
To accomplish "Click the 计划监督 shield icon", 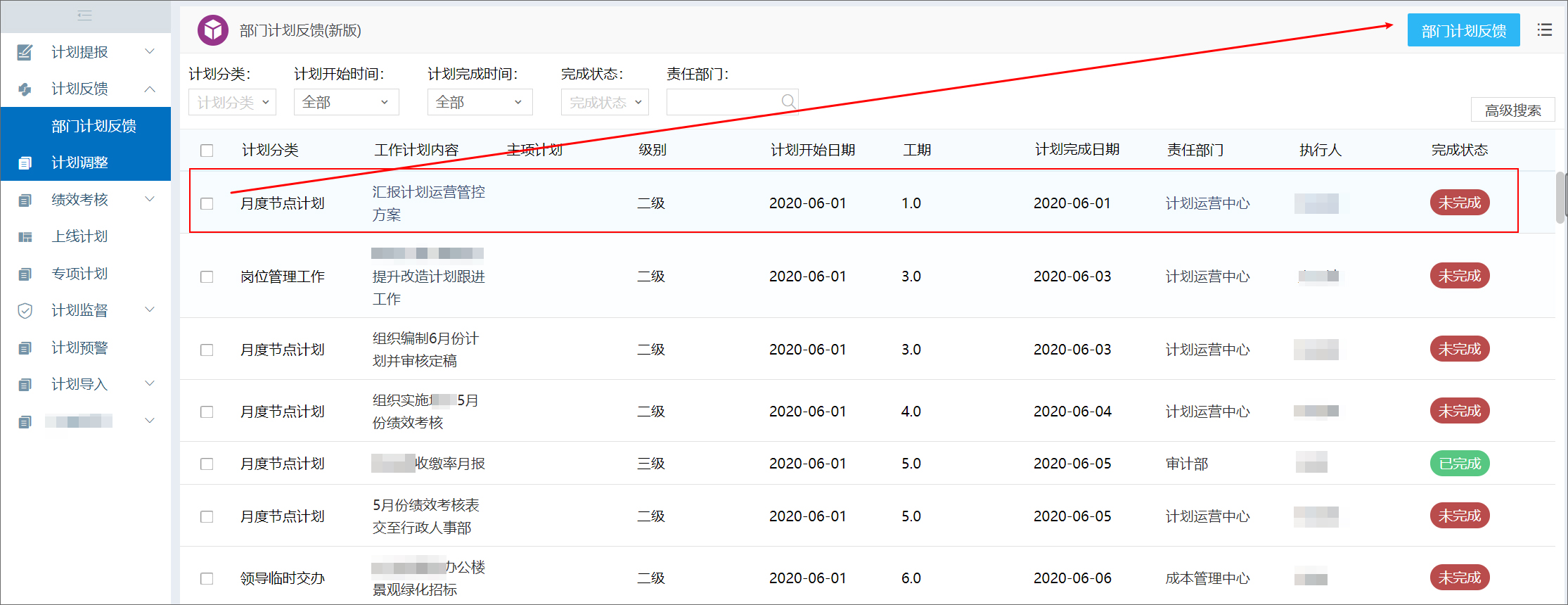I will pyautogui.click(x=25, y=310).
